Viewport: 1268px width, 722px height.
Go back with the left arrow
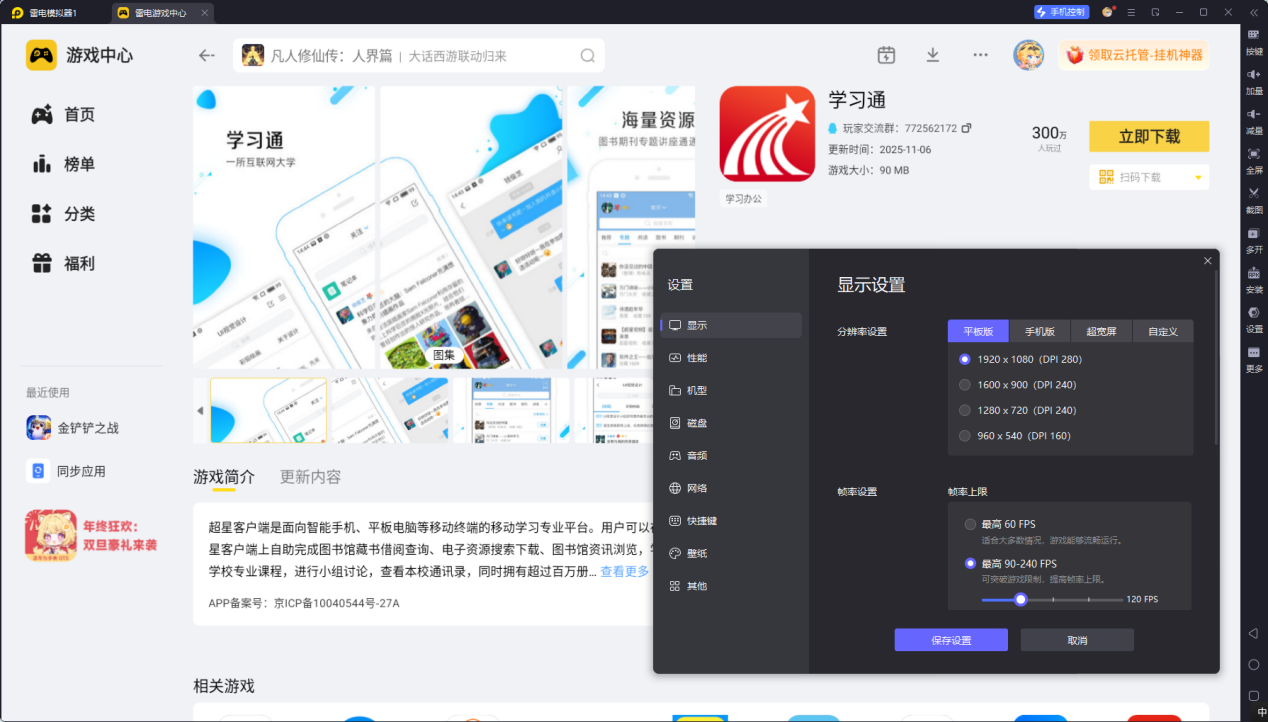(207, 55)
